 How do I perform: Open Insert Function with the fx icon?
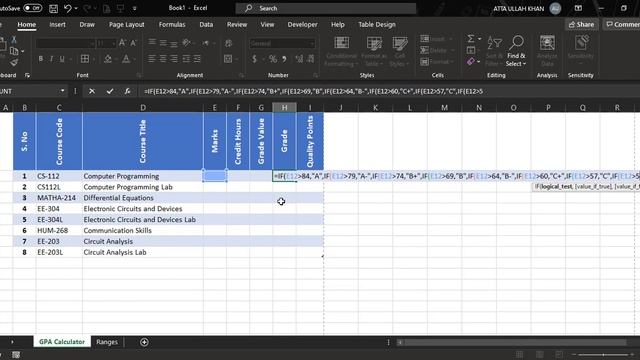[127, 91]
